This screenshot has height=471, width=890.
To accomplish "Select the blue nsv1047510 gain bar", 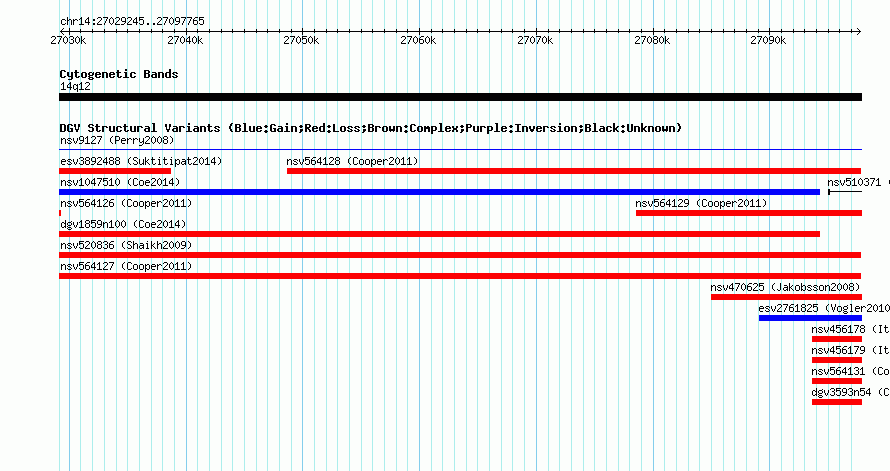I will tap(439, 192).
